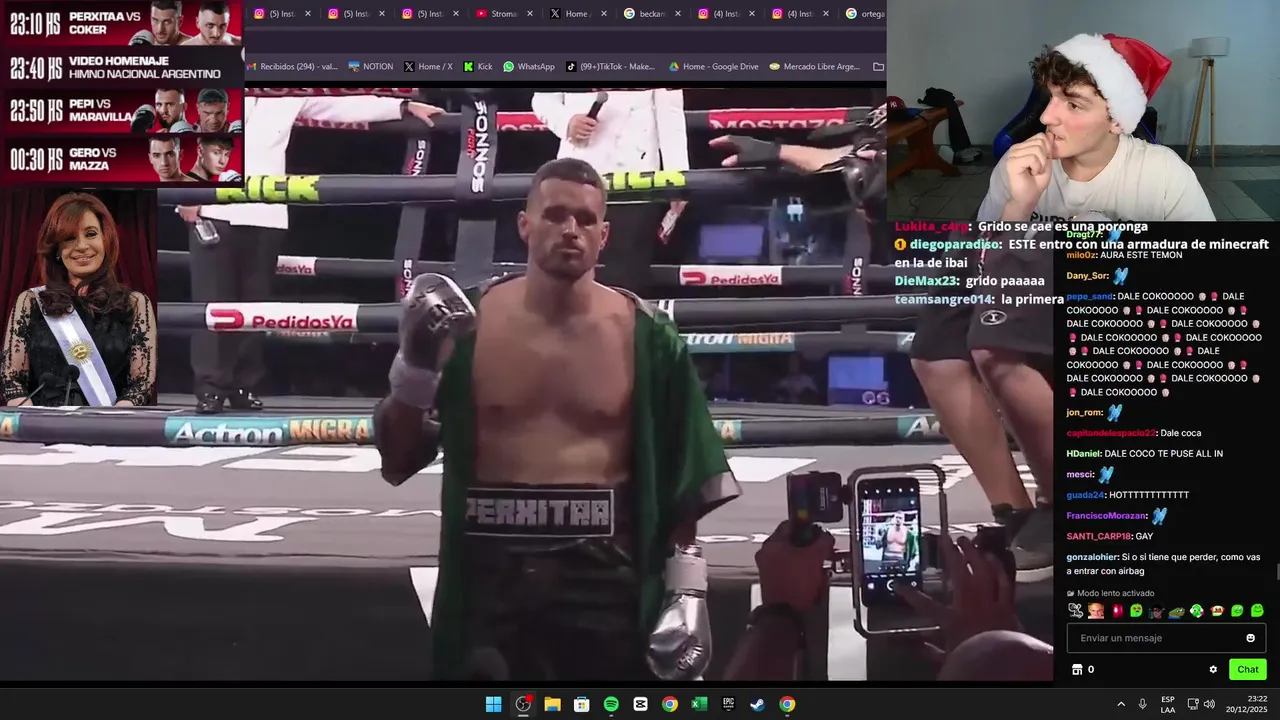This screenshot has height=720, width=1280.
Task: Open HDaniel's chat profile
Action: 1083,454
